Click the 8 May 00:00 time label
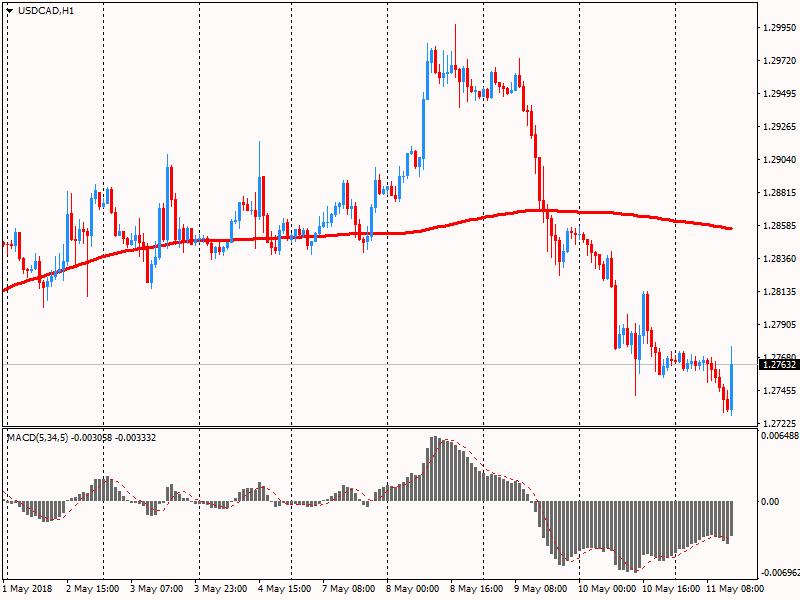The image size is (800, 600). [412, 589]
